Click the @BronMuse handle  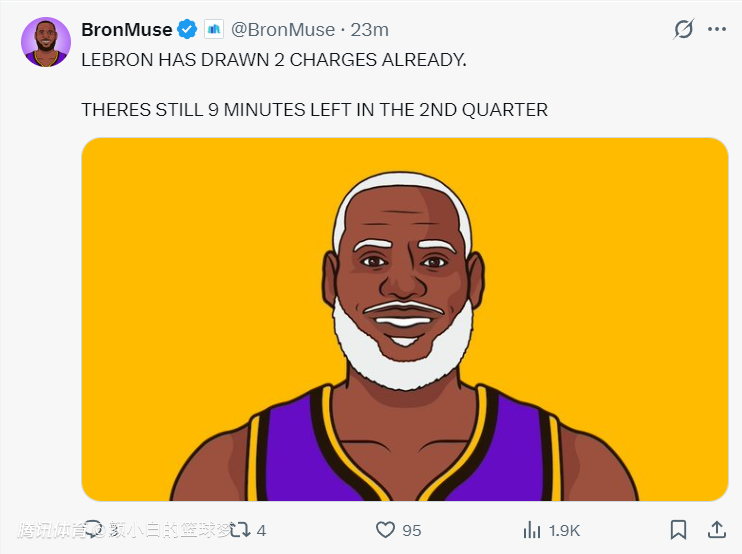tap(283, 29)
